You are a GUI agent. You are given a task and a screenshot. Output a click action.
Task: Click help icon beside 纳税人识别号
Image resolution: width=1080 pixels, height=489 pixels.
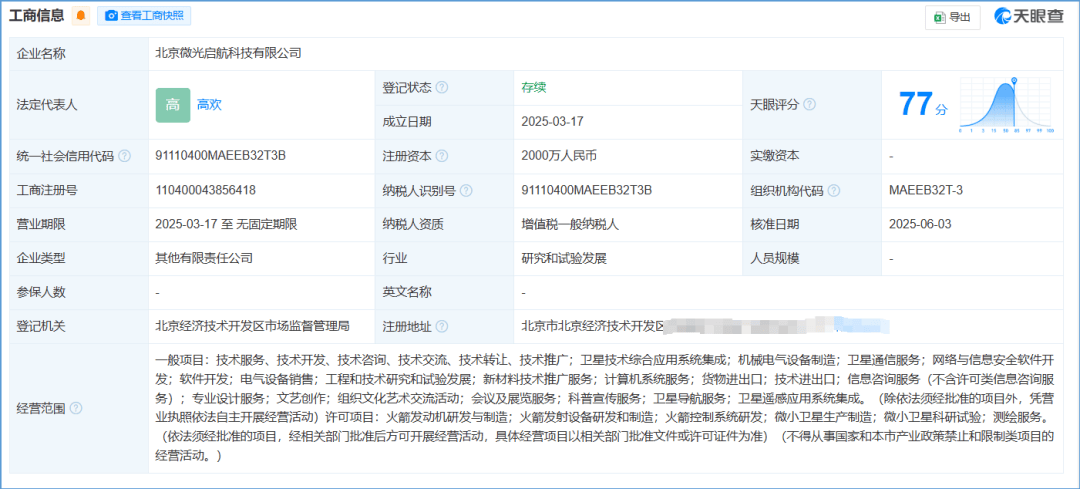click(466, 190)
